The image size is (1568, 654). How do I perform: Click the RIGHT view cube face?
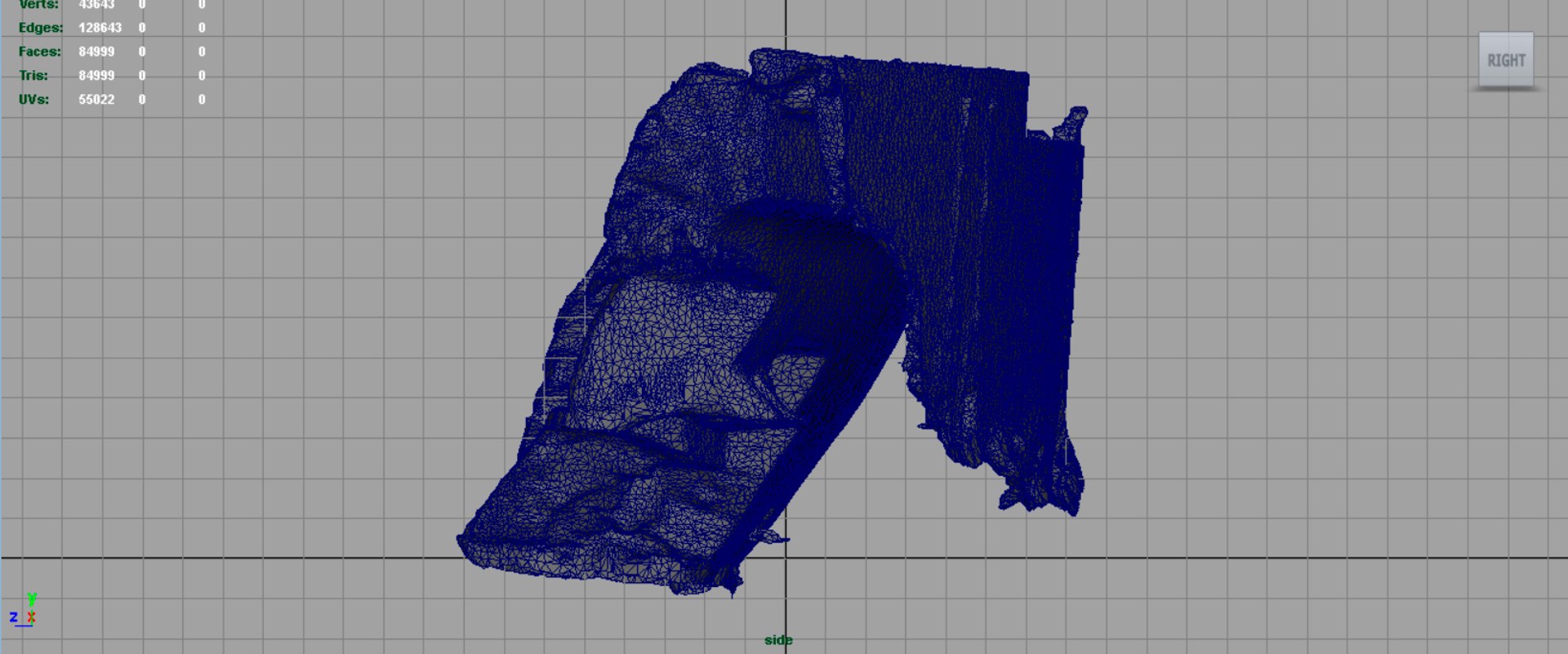click(x=1506, y=60)
